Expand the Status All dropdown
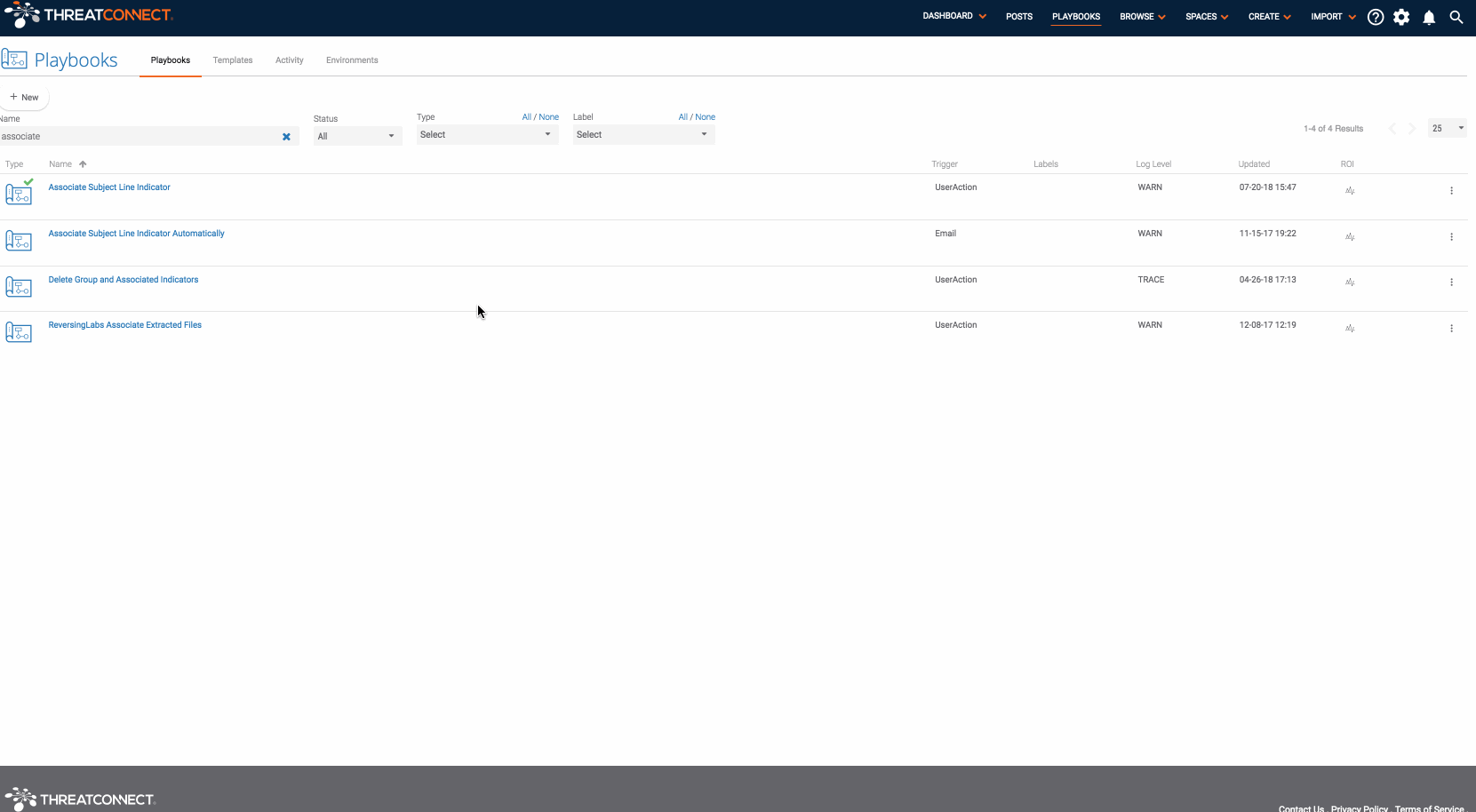Image resolution: width=1476 pixels, height=812 pixels. pyautogui.click(x=357, y=136)
